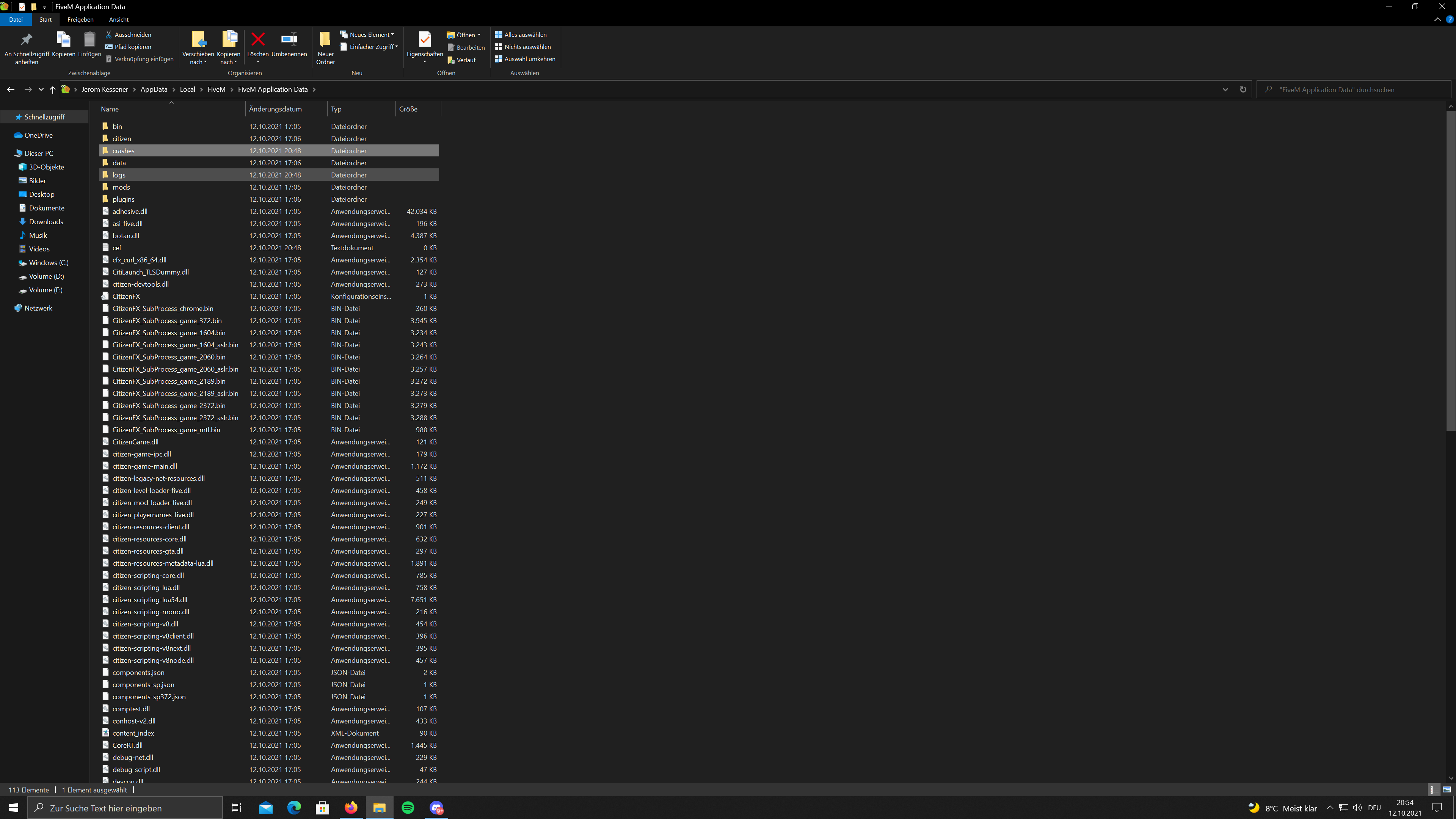
Task: Click AppData in breadcrumb path
Action: (x=154, y=89)
